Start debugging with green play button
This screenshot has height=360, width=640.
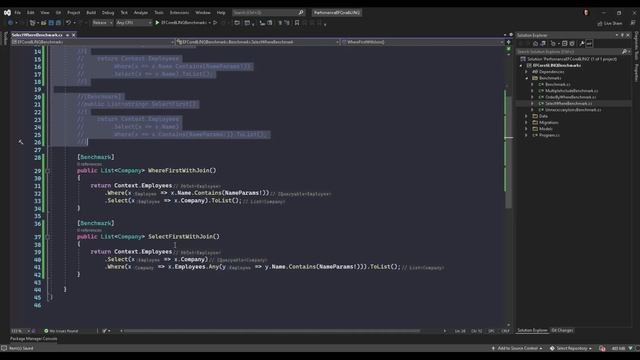click(x=157, y=23)
